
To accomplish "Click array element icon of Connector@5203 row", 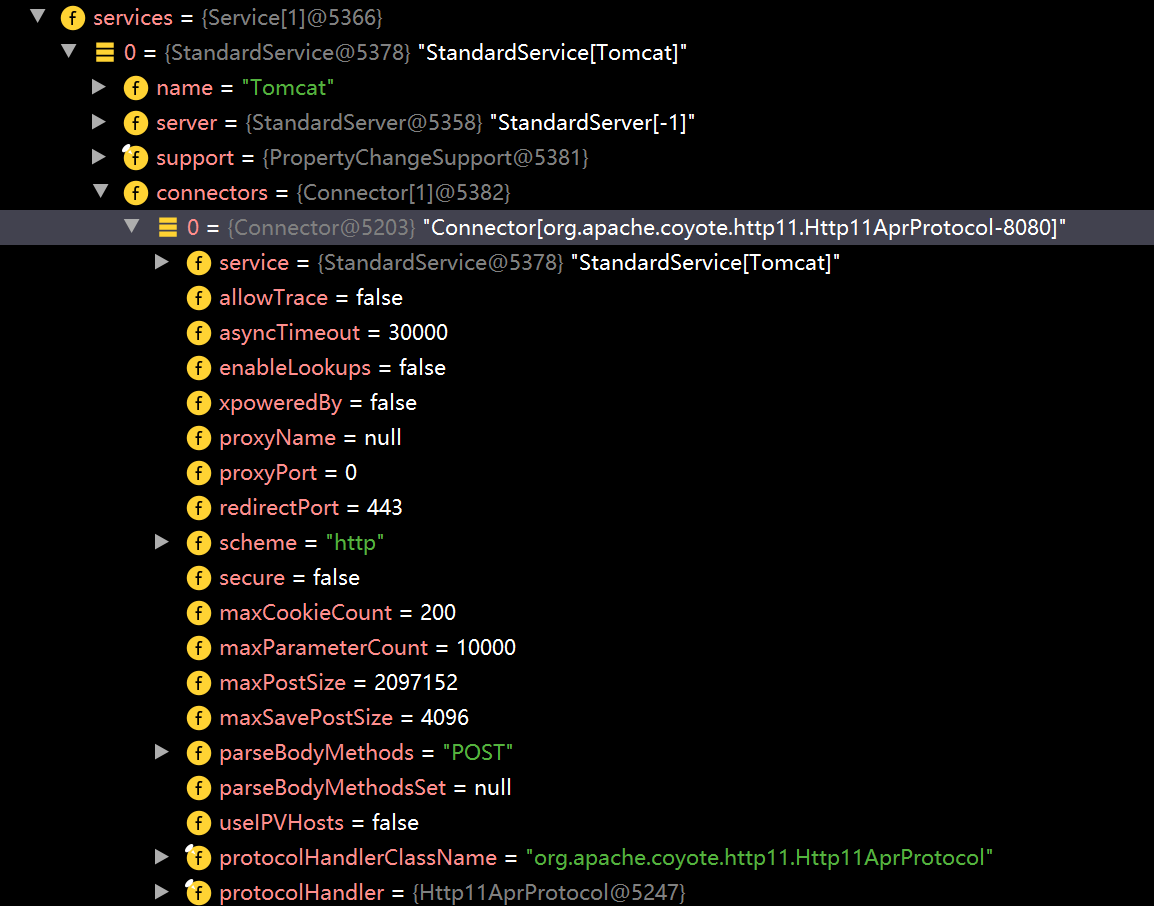I will [168, 227].
